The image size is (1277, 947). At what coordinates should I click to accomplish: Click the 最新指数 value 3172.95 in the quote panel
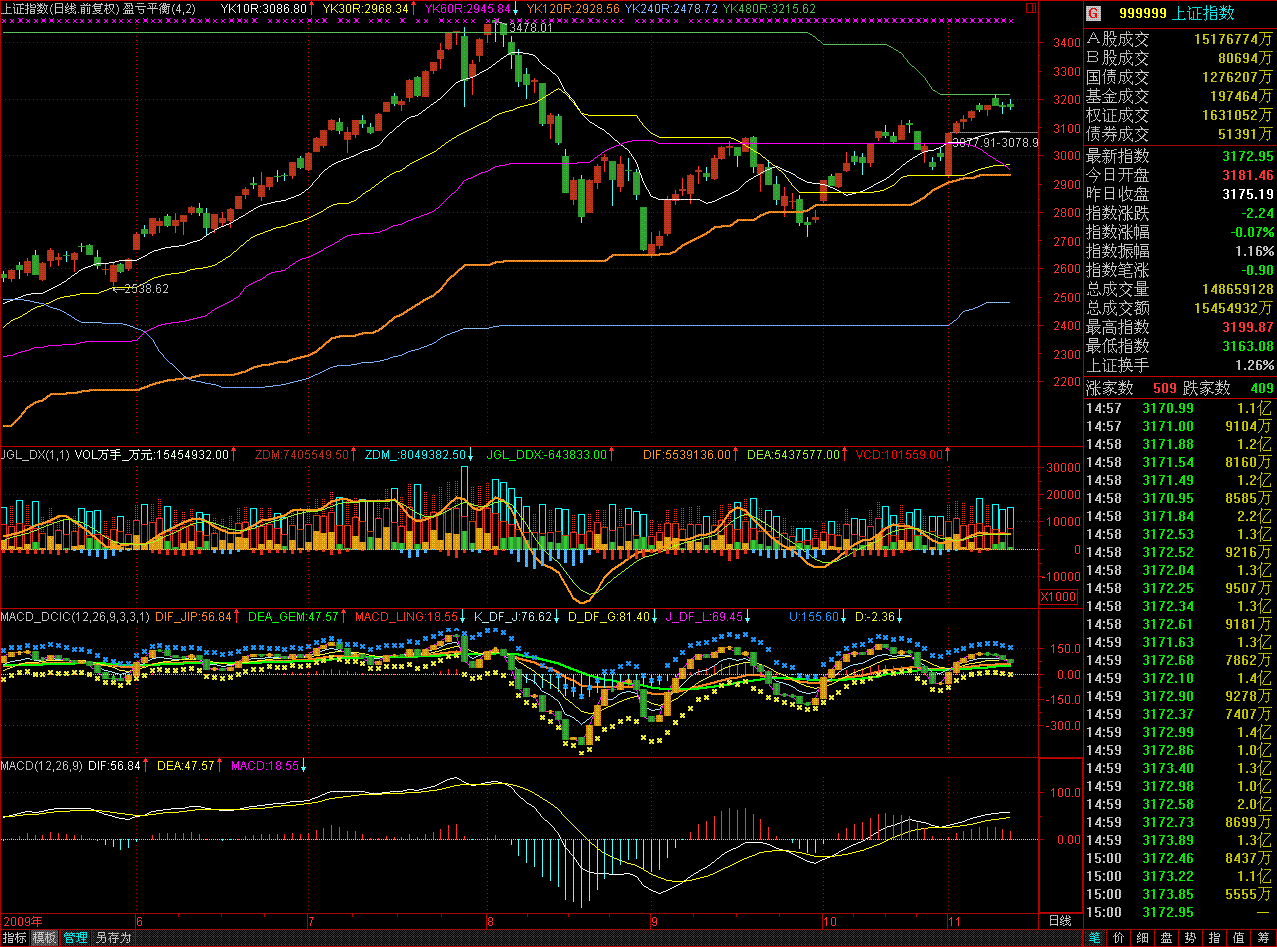tap(1248, 157)
